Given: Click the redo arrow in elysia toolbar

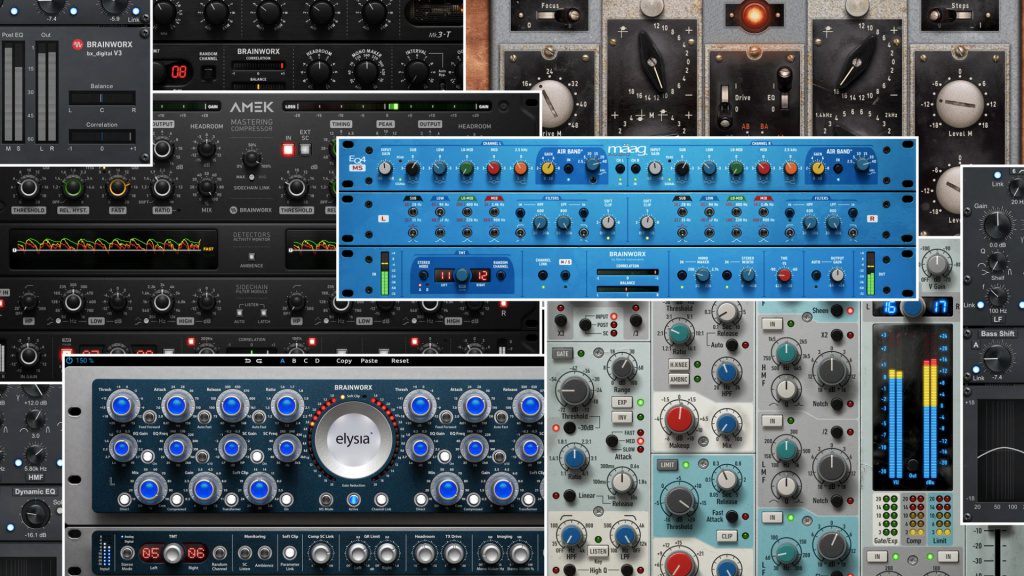Looking at the screenshot, I should click(x=259, y=360).
